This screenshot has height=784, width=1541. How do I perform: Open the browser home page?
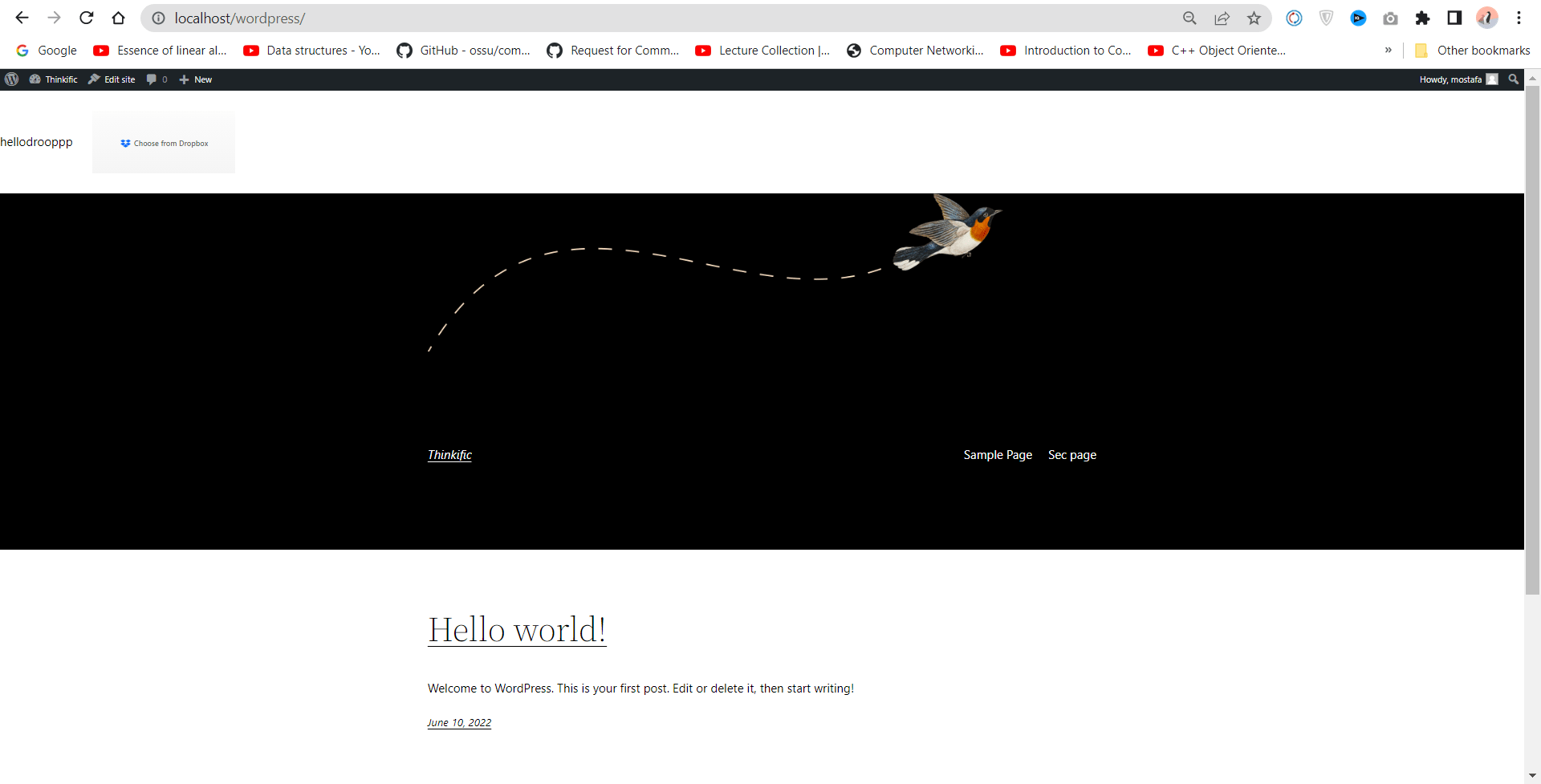click(119, 18)
